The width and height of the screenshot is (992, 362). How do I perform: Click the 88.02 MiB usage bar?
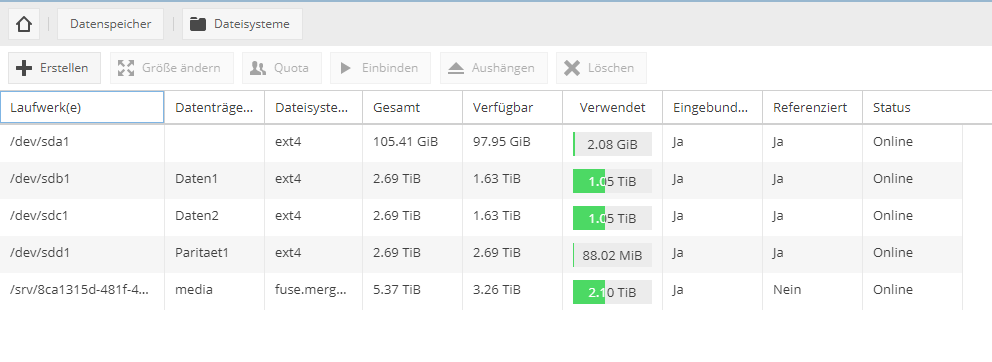pos(612,255)
